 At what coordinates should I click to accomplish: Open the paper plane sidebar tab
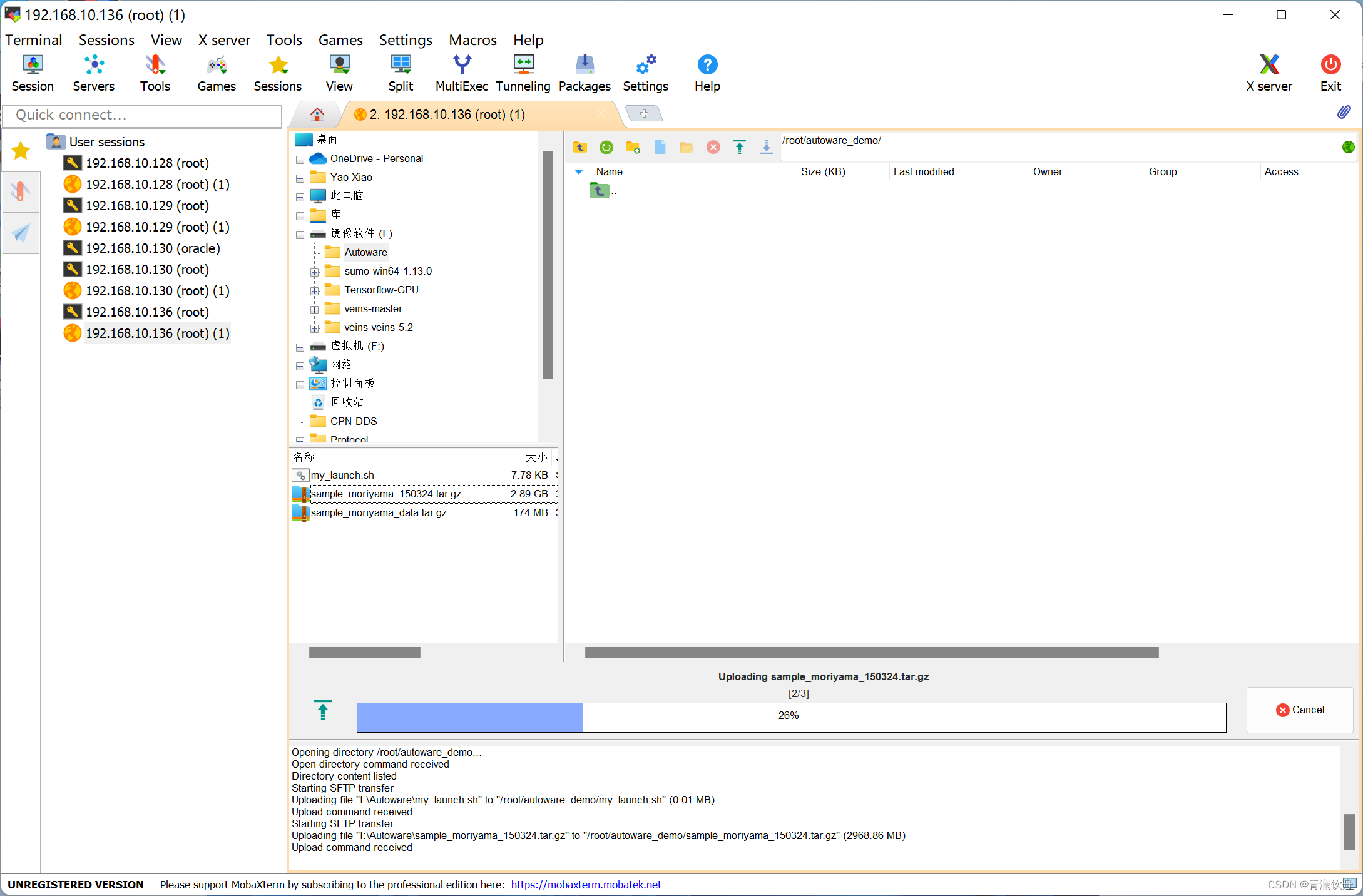click(21, 233)
